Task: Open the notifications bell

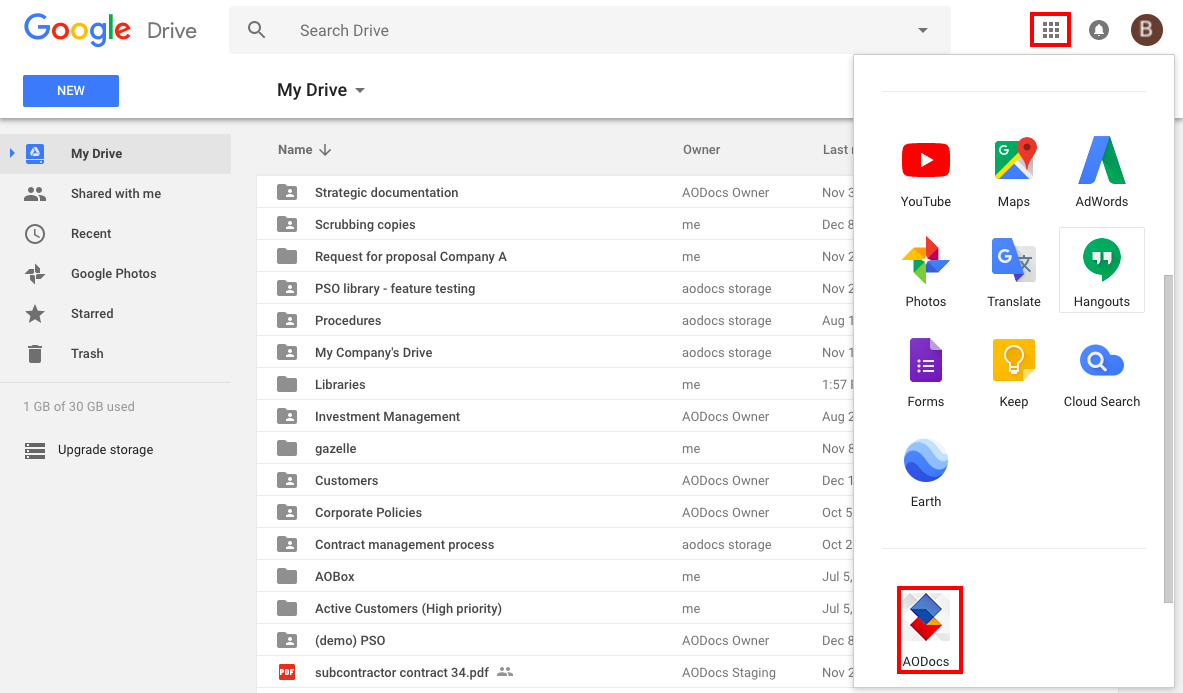Action: point(1099,30)
